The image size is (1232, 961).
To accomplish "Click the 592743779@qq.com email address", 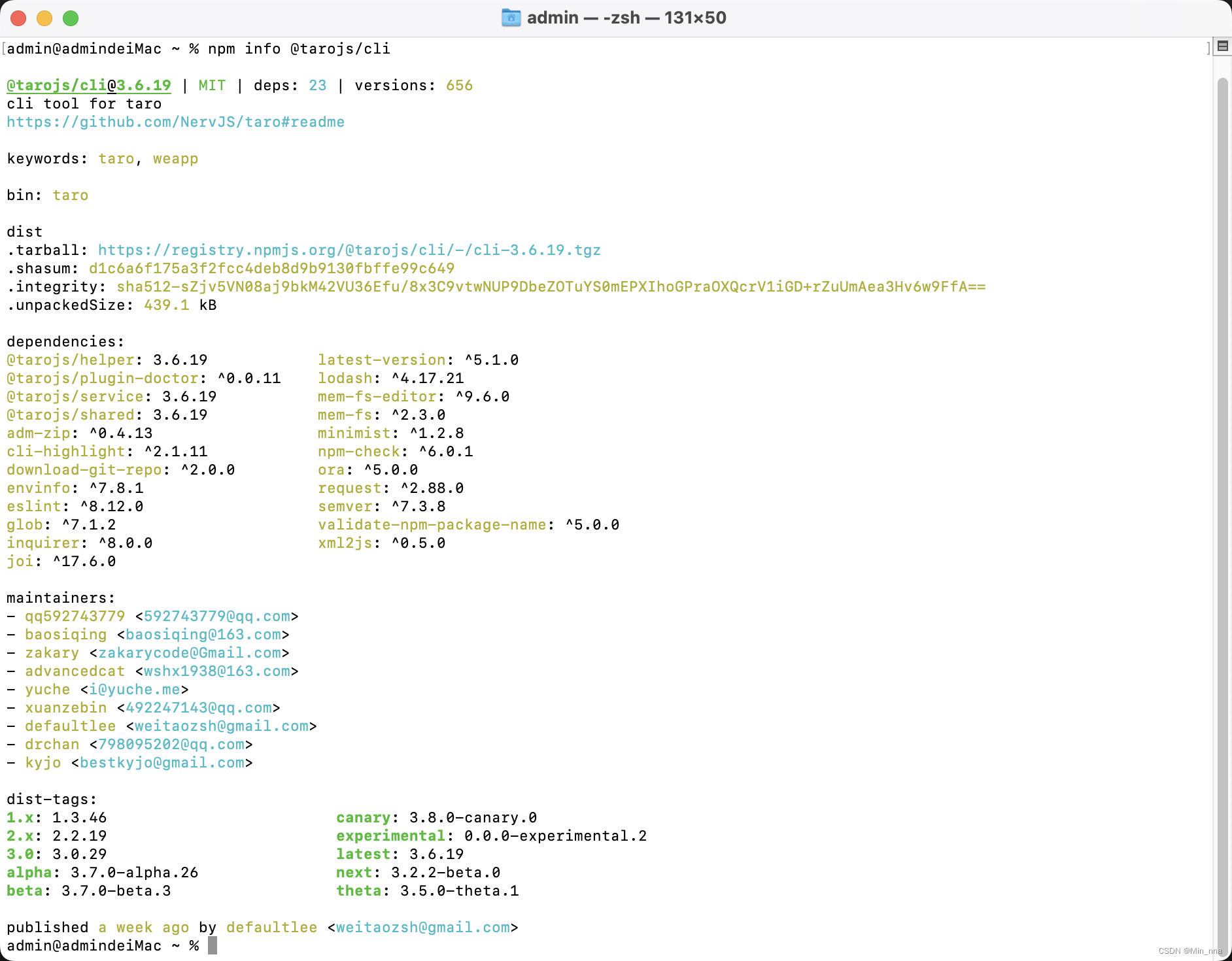I will pyautogui.click(x=217, y=616).
